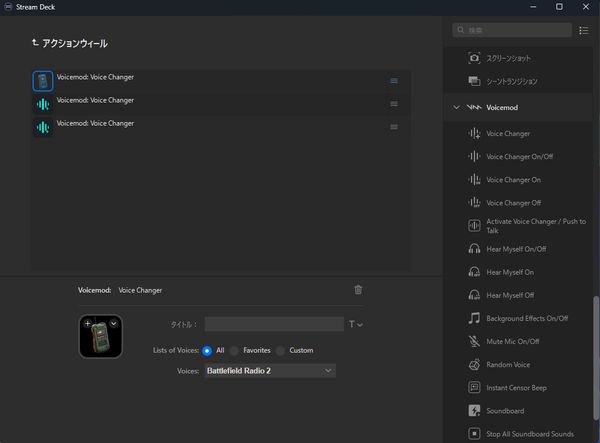Grab the third row's reorder handle
The image size is (600, 443).
coord(394,127)
